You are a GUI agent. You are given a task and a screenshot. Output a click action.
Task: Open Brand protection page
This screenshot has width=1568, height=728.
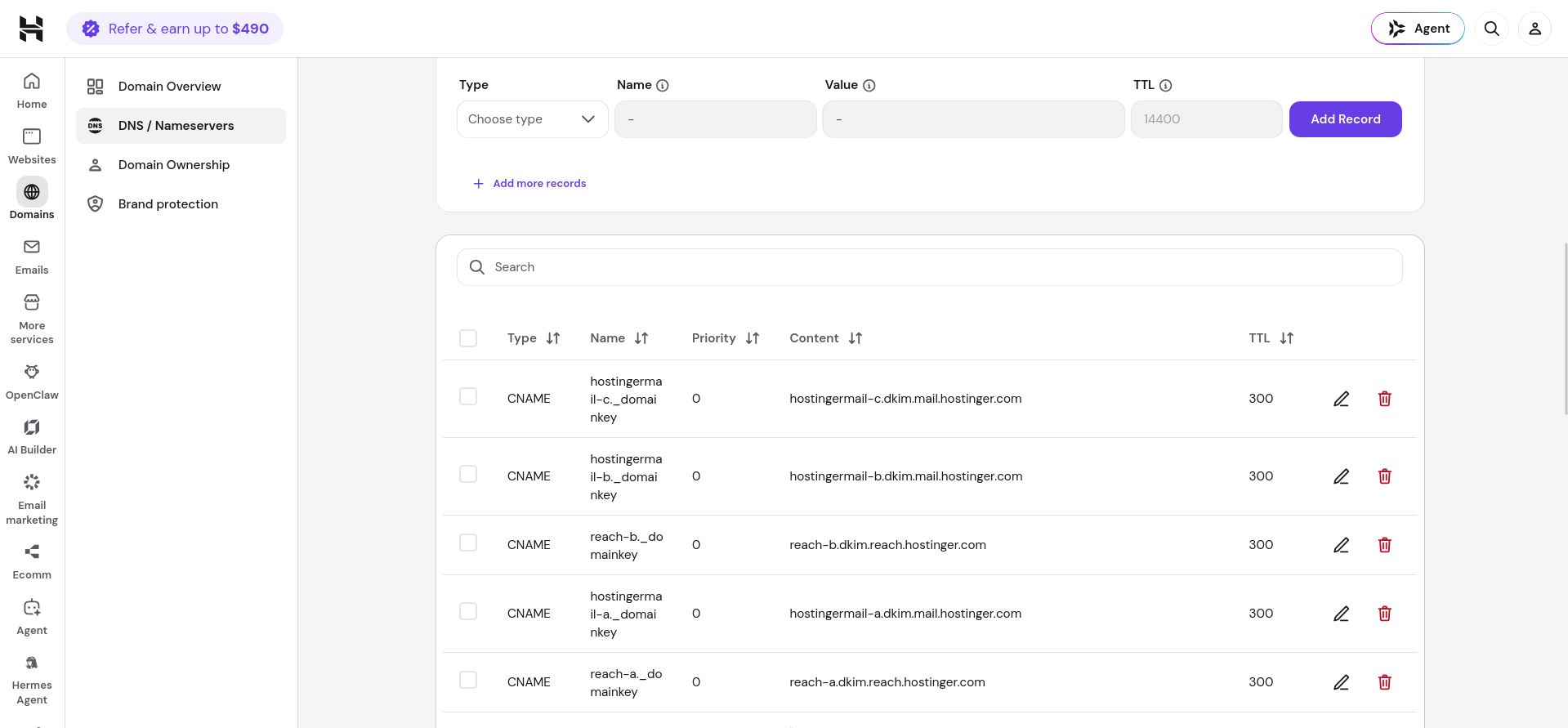[x=181, y=204]
